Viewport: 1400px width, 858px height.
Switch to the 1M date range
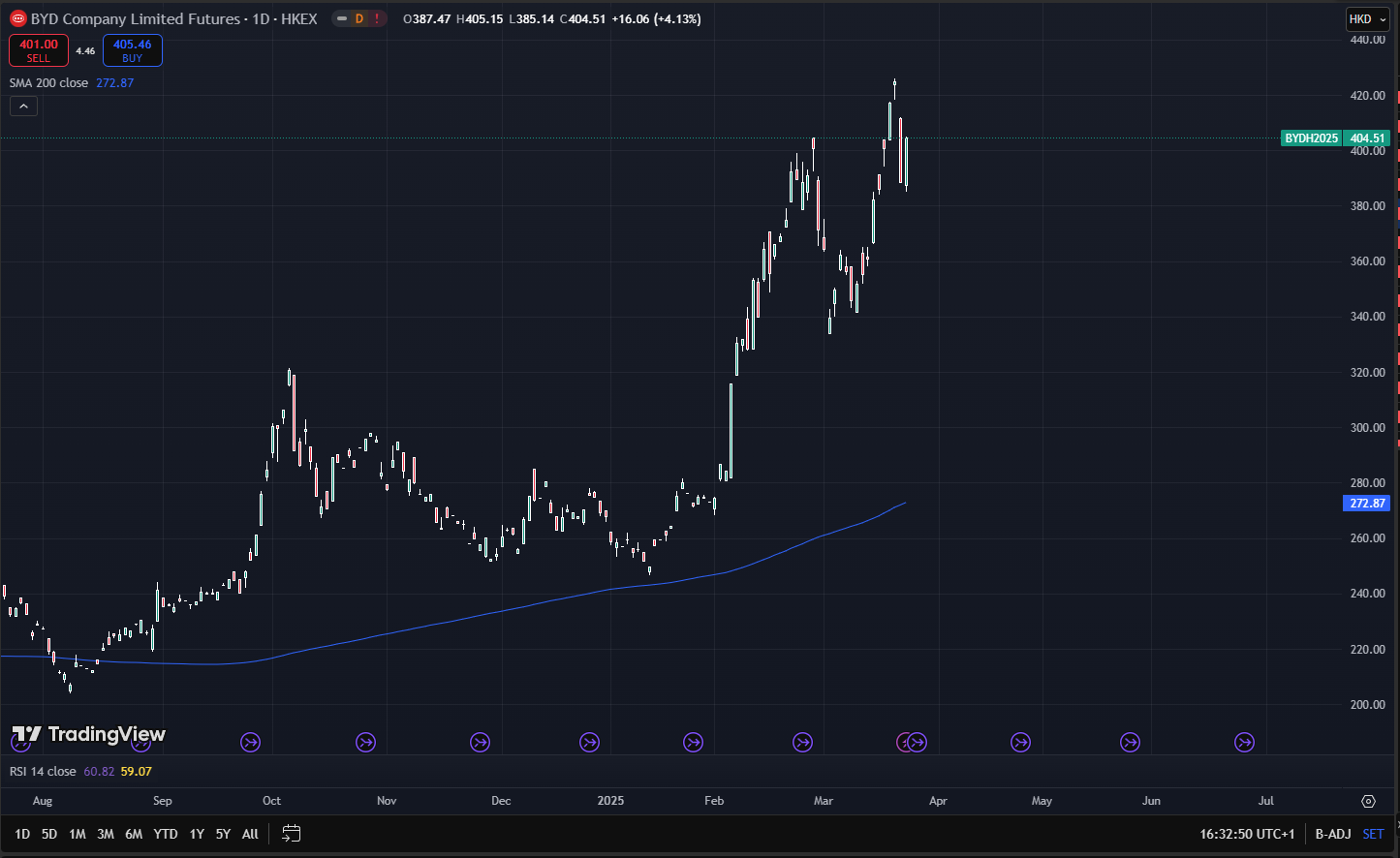point(78,834)
